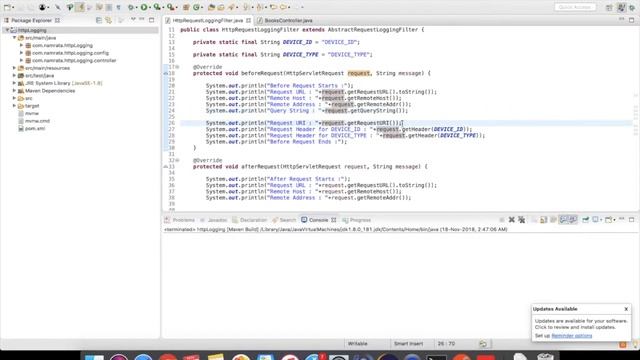This screenshot has height=360, width=640.
Task: Click the Updates Available notification message text
Action: coord(581,324)
